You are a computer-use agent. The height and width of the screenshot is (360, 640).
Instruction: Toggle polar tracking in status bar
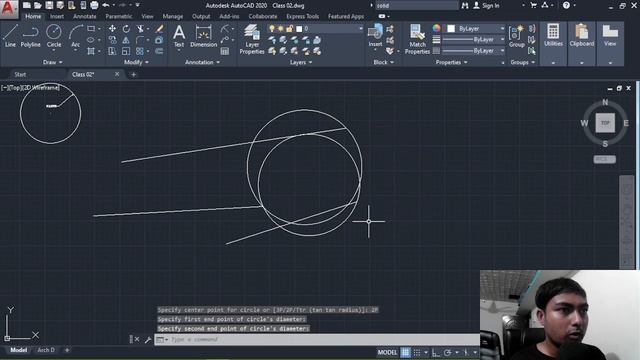(447, 352)
